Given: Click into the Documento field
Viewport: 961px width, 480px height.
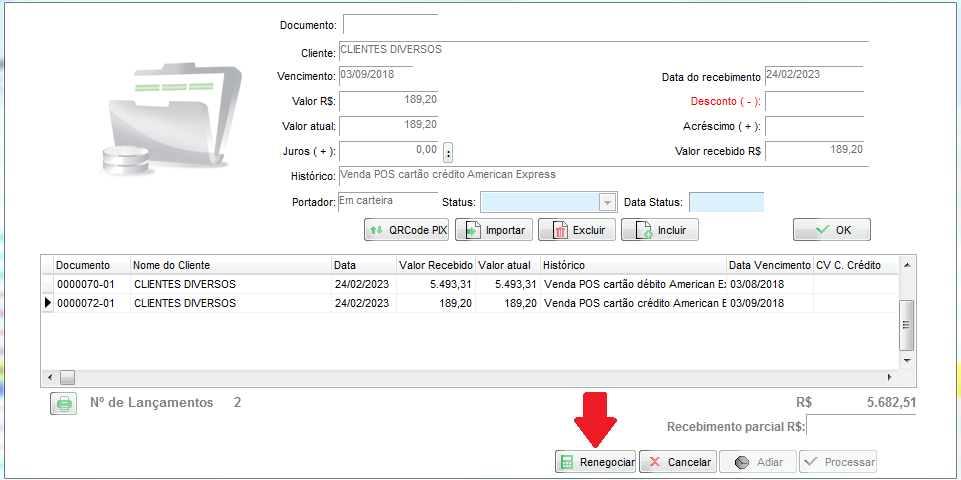Looking at the screenshot, I should [x=390, y=24].
